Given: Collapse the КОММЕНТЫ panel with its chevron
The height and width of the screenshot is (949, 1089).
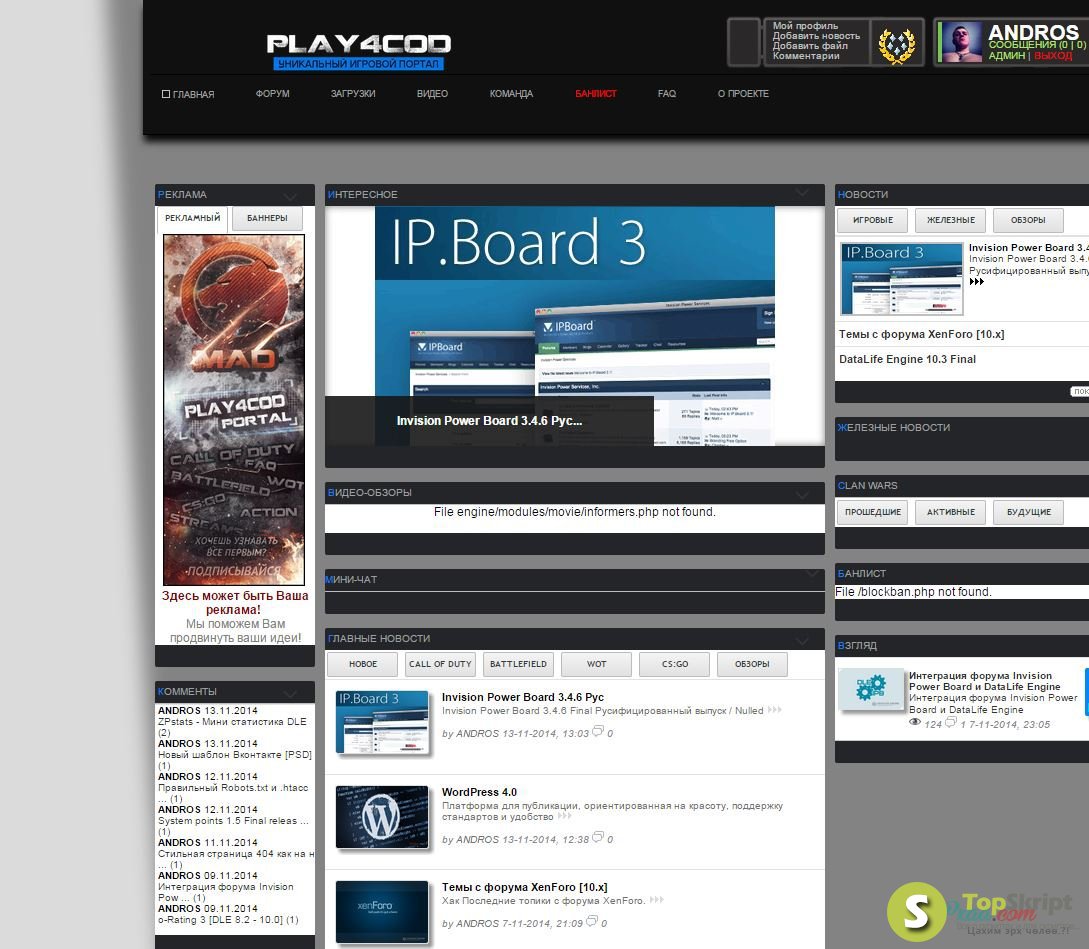Looking at the screenshot, I should (x=290, y=693).
